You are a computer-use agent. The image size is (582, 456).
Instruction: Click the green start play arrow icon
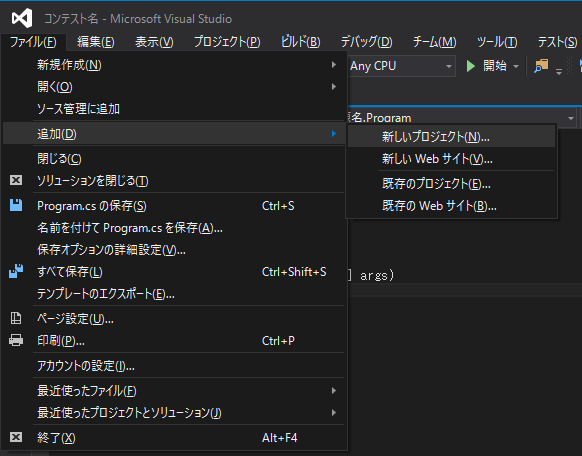[471, 66]
